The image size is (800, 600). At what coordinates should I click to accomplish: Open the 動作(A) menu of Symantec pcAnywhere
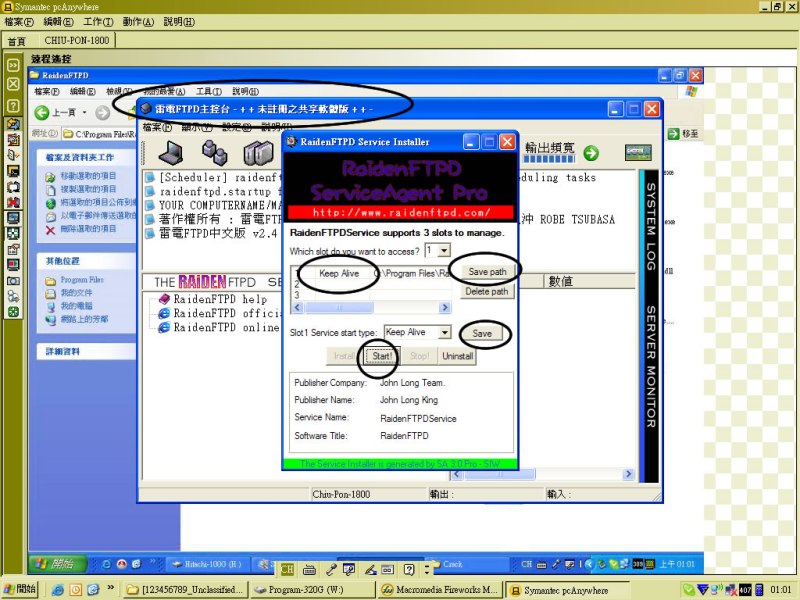pyautogui.click(x=138, y=22)
